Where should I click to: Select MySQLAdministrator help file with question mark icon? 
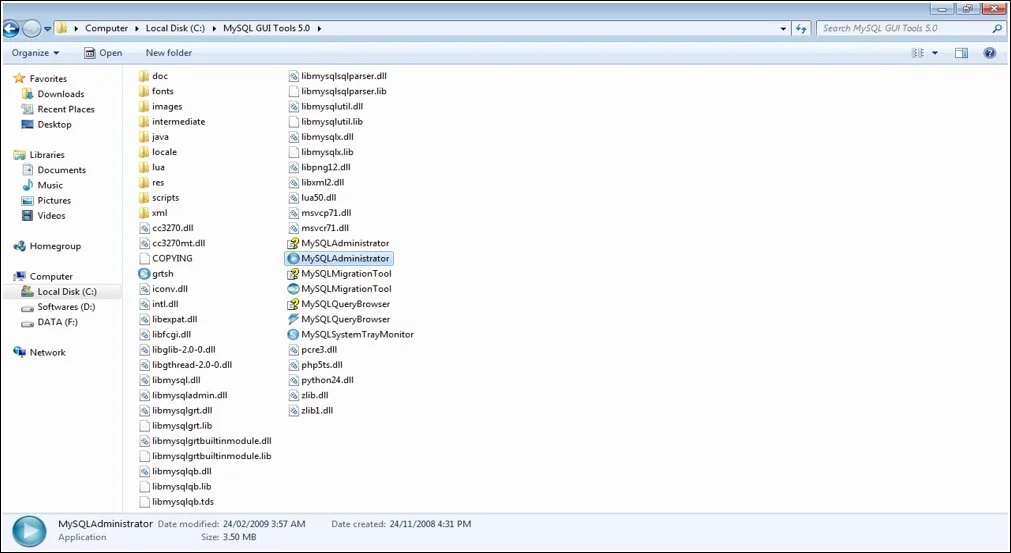click(339, 243)
